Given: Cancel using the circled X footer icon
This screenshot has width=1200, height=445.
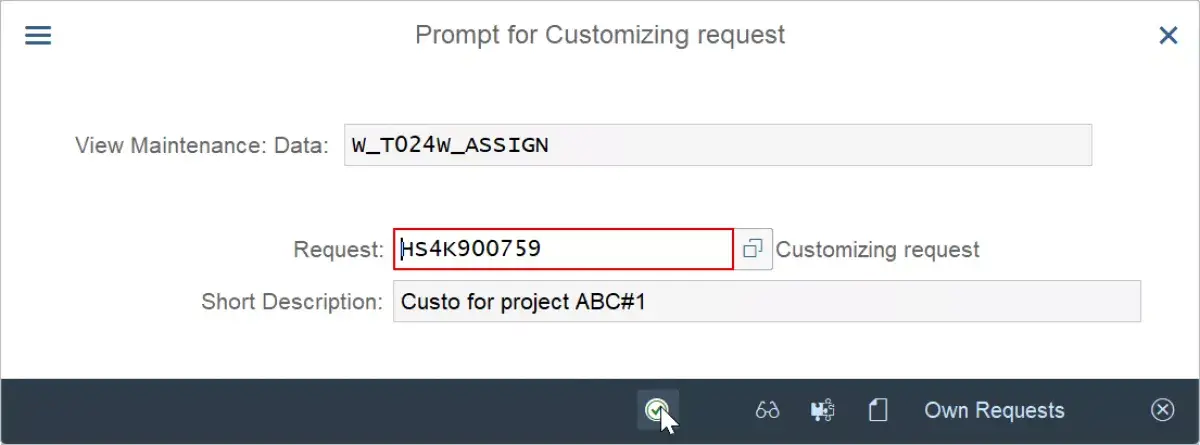Looking at the screenshot, I should click(1162, 410).
